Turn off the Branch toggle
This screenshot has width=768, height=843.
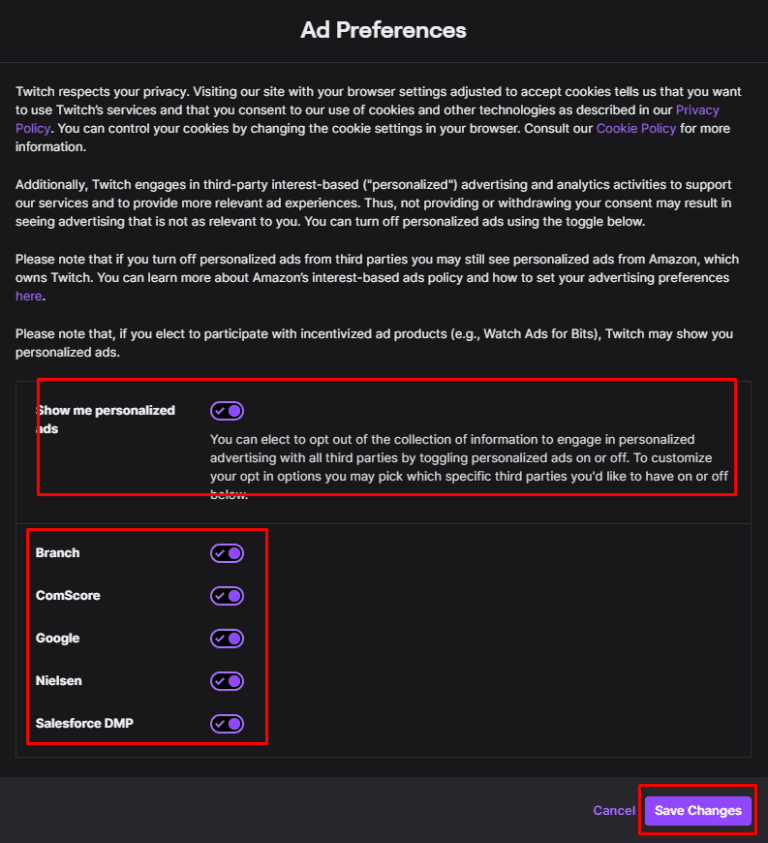[227, 553]
